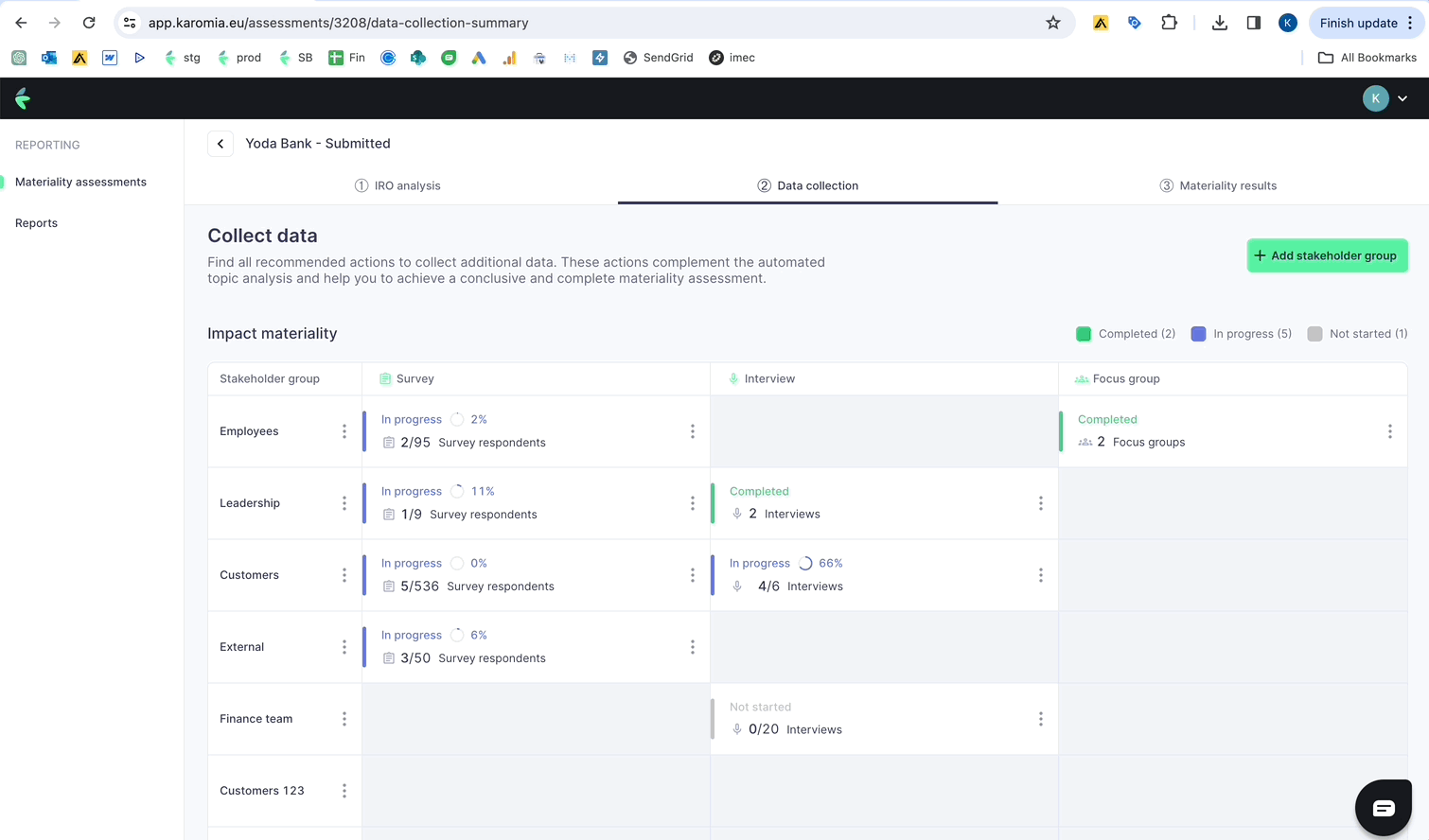Open imec bookmark
This screenshot has width=1429, height=840.
coord(732,58)
